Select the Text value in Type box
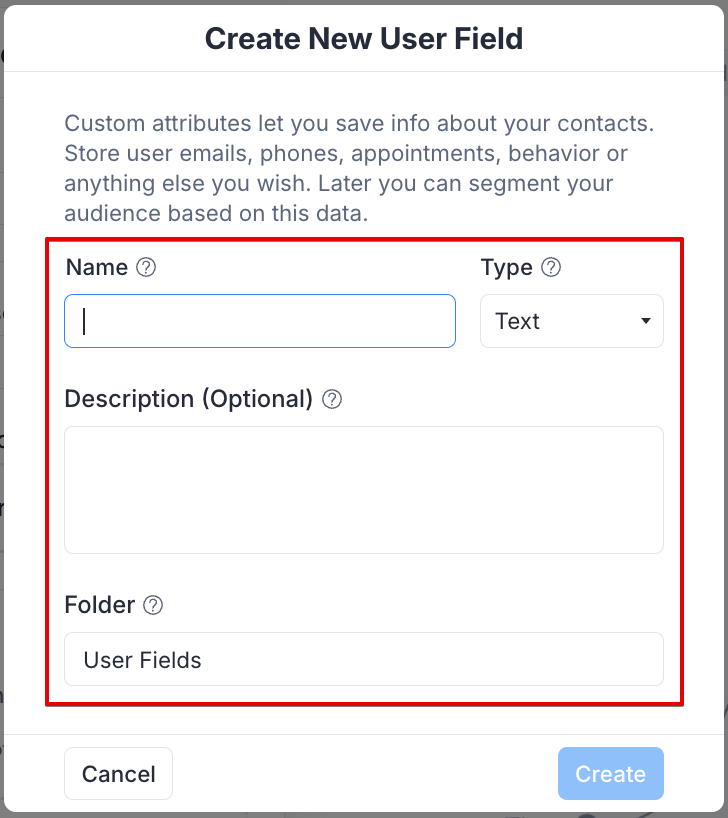Image resolution: width=728 pixels, height=818 pixels. point(517,321)
